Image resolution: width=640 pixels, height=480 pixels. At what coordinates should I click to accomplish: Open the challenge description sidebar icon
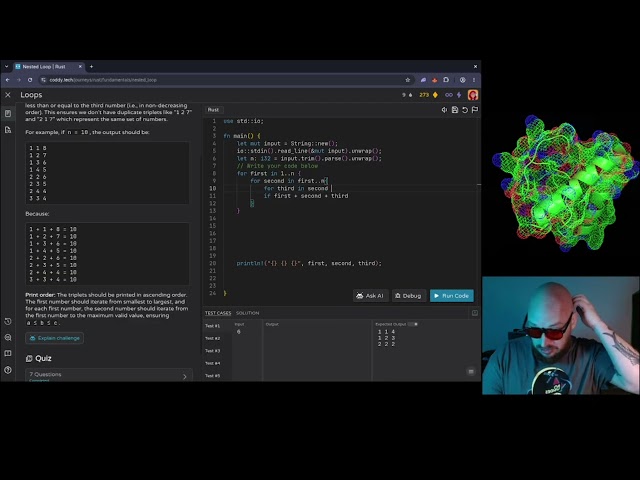pos(8,113)
